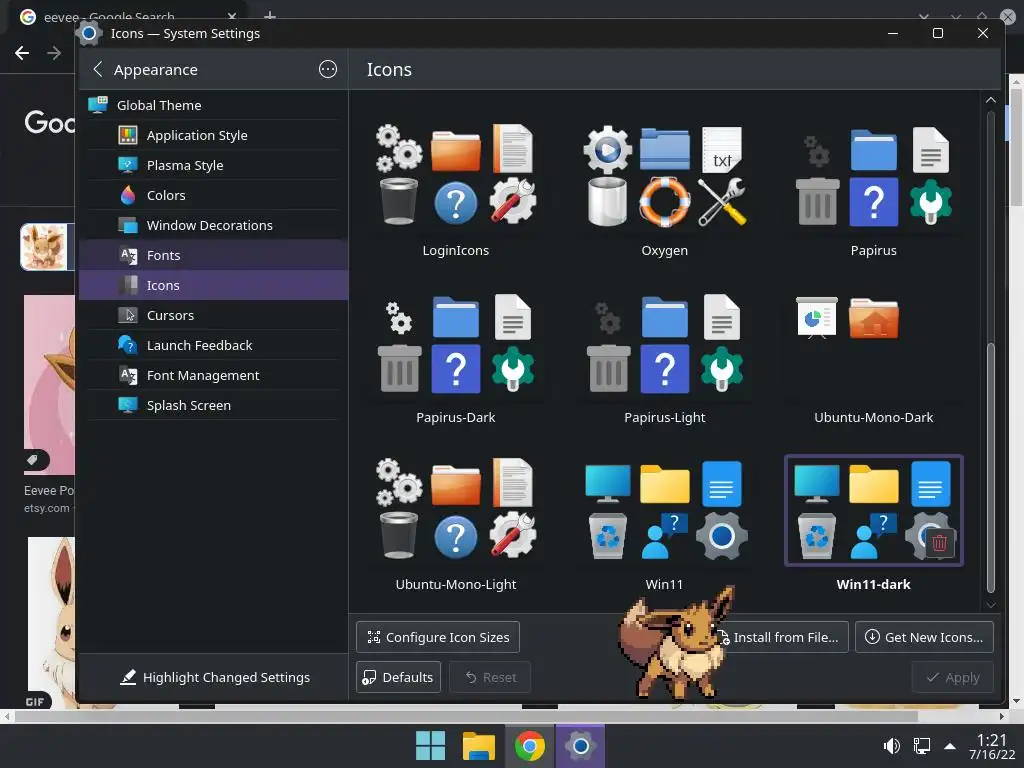Image resolution: width=1024 pixels, height=768 pixels.
Task: Toggle Highlight Changed Settings
Action: click(214, 677)
